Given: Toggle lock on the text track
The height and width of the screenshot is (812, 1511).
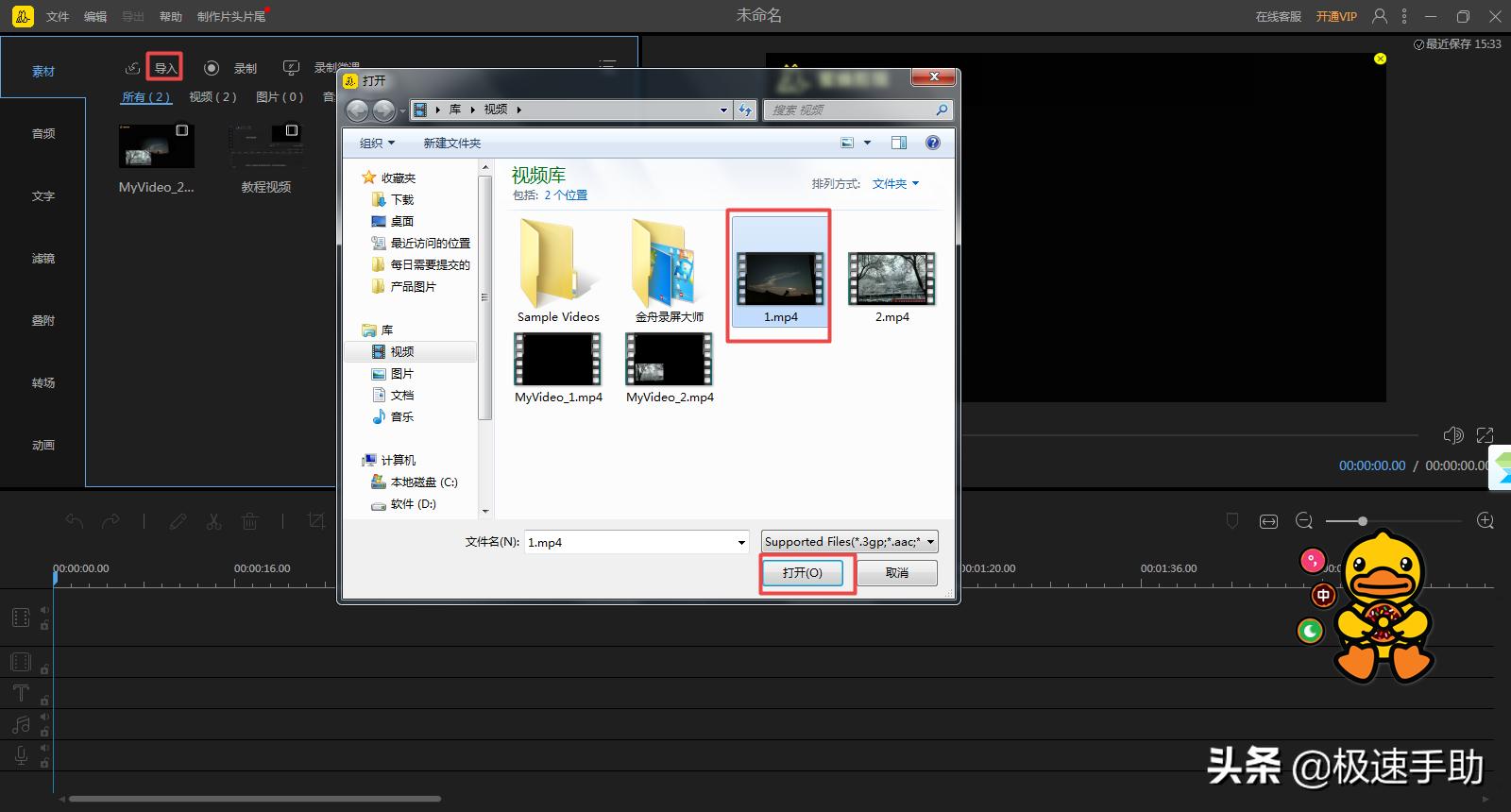Looking at the screenshot, I should tap(44, 701).
